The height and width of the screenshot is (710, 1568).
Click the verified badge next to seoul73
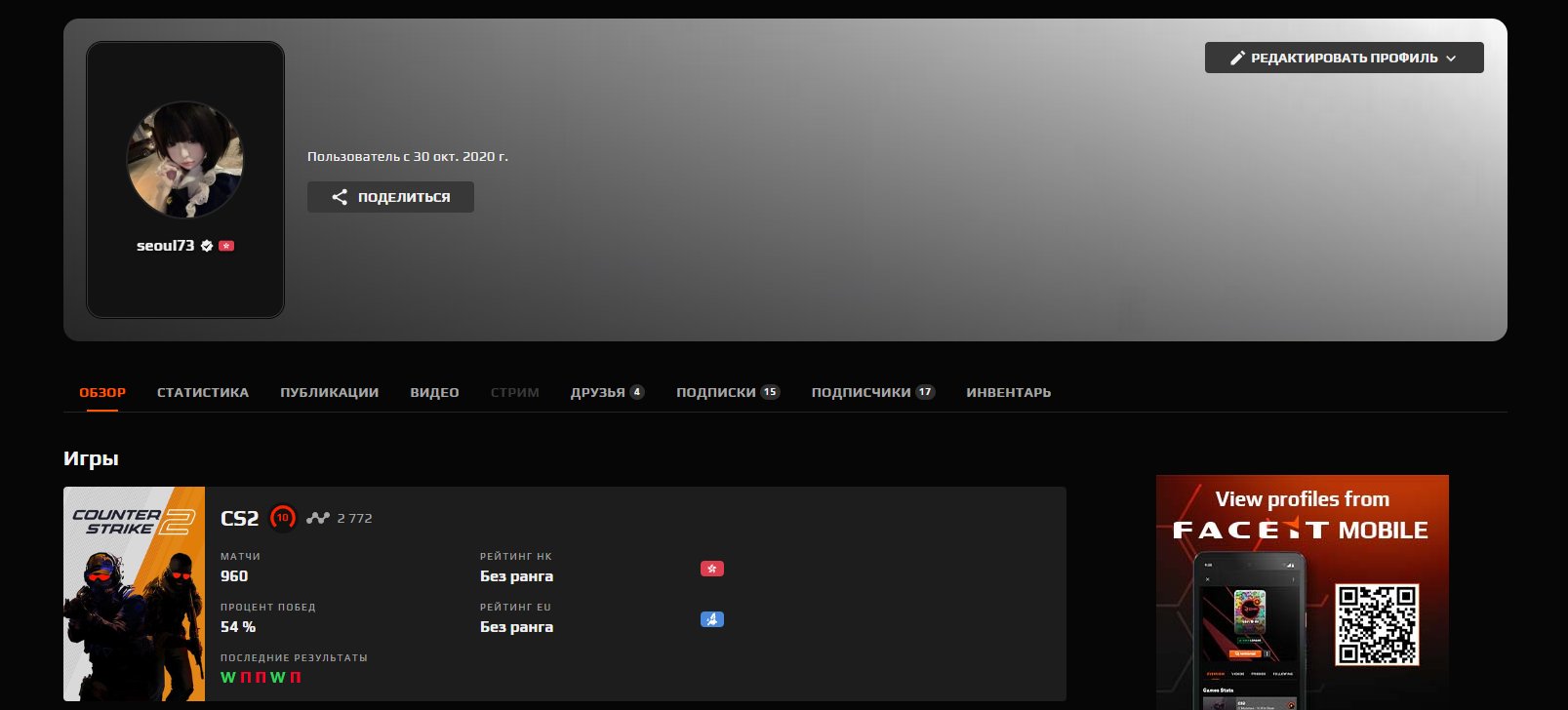[x=207, y=246]
